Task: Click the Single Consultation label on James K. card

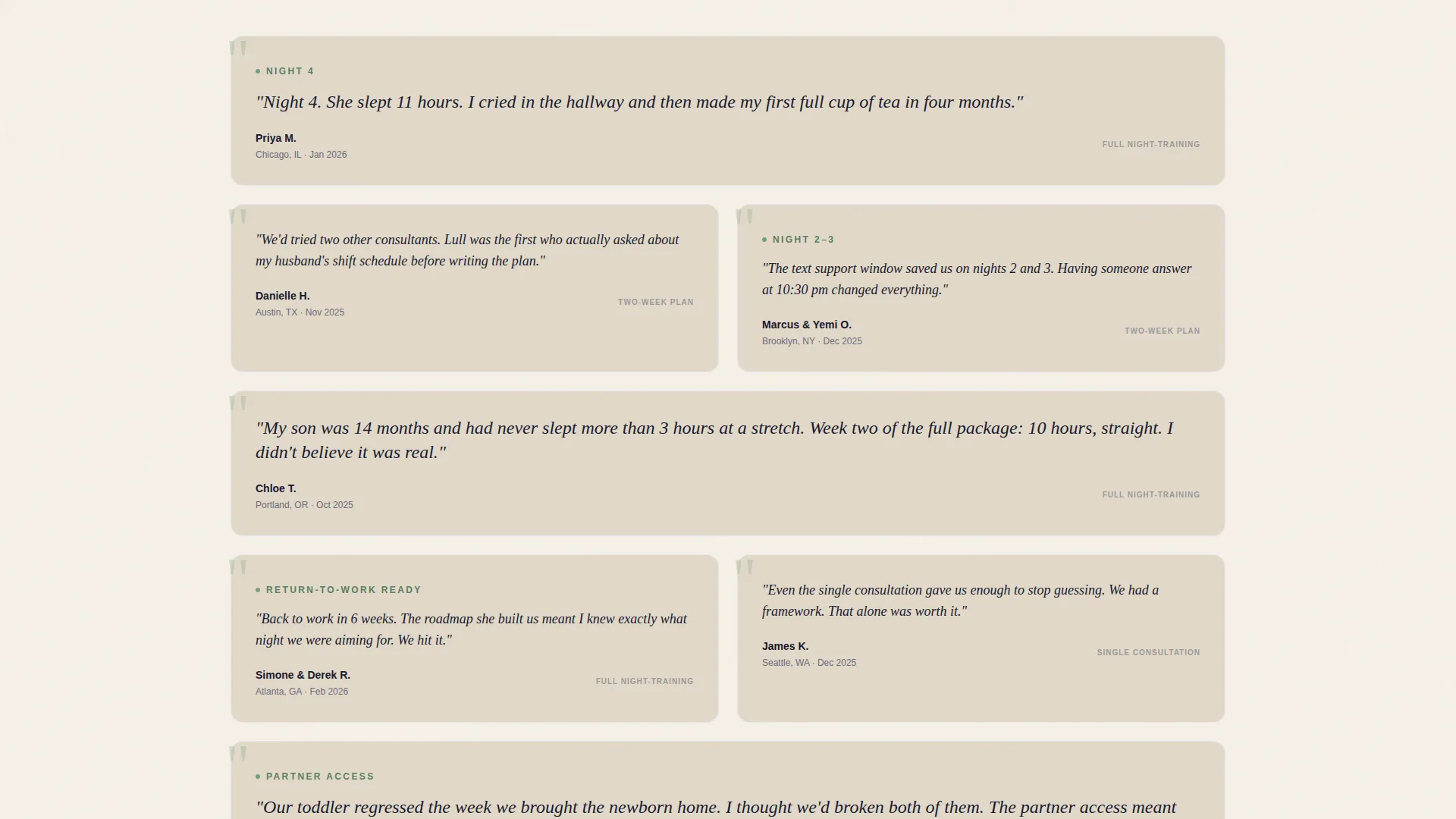Action: [1148, 652]
